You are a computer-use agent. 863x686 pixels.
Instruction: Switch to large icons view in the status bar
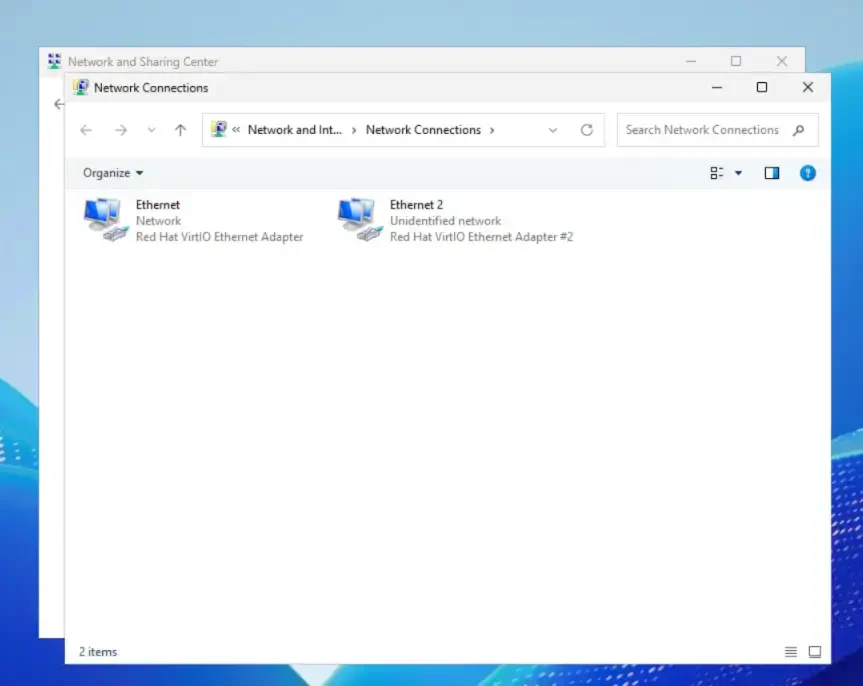click(814, 652)
